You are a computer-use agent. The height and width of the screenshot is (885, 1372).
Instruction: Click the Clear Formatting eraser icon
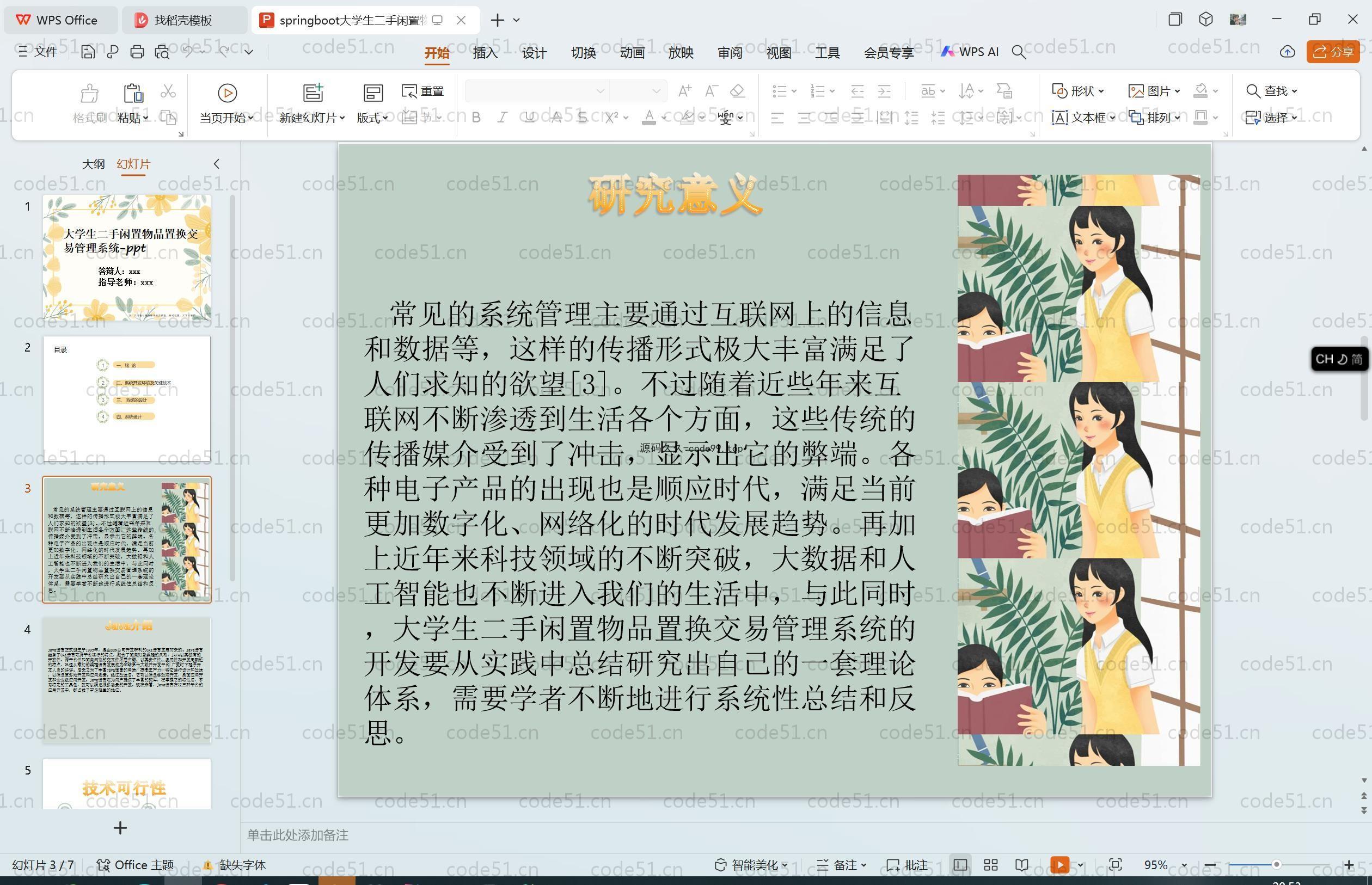[737, 91]
